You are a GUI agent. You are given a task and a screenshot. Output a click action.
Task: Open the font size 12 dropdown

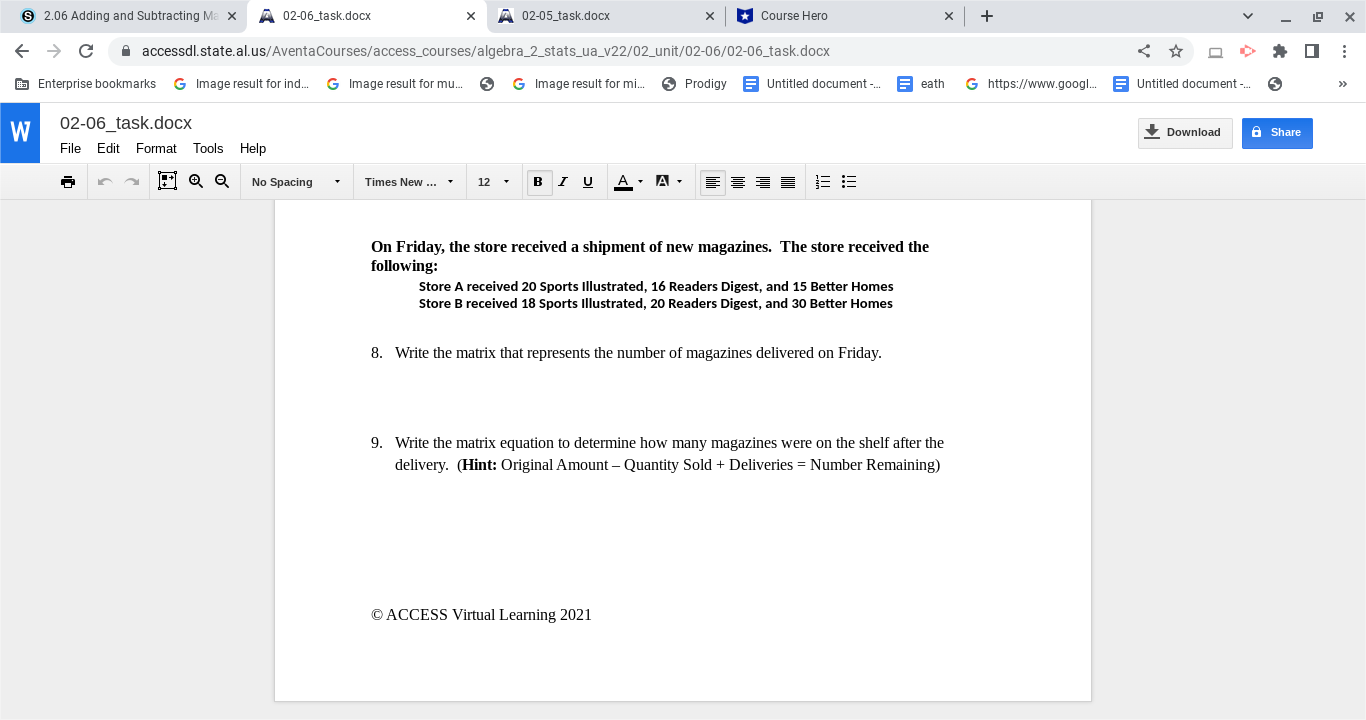[493, 182]
